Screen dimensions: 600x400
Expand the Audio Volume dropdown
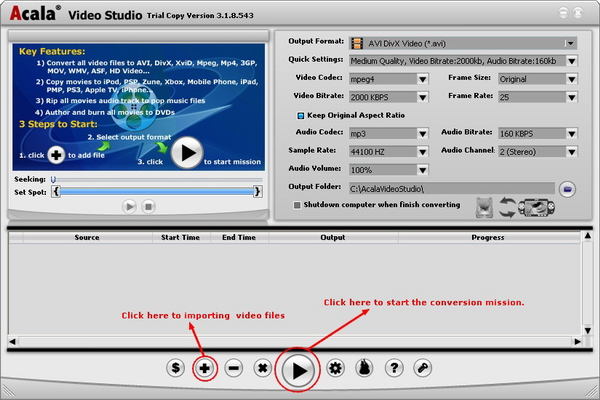pyautogui.click(x=422, y=170)
